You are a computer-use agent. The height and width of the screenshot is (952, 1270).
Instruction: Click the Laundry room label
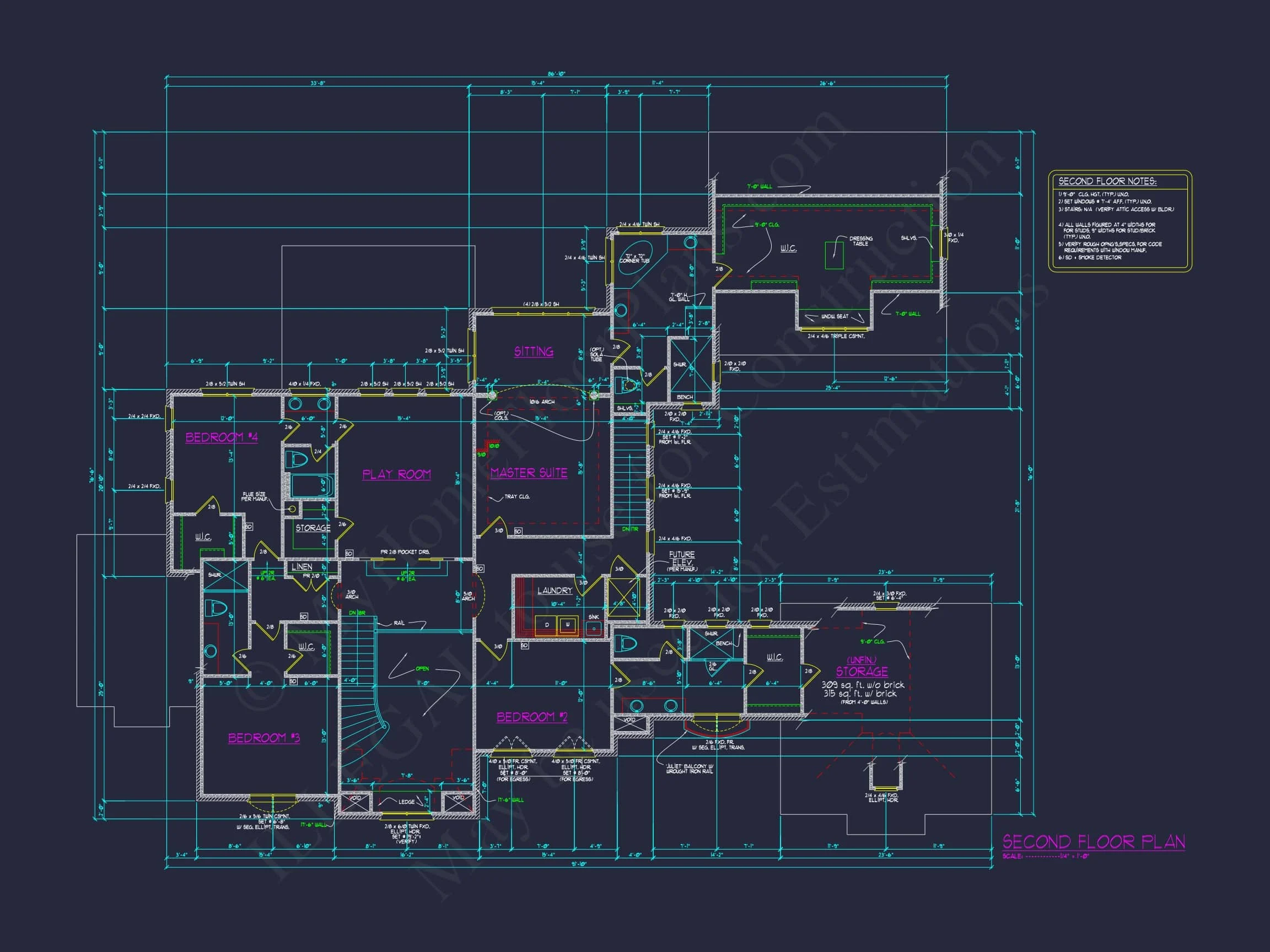[555, 591]
